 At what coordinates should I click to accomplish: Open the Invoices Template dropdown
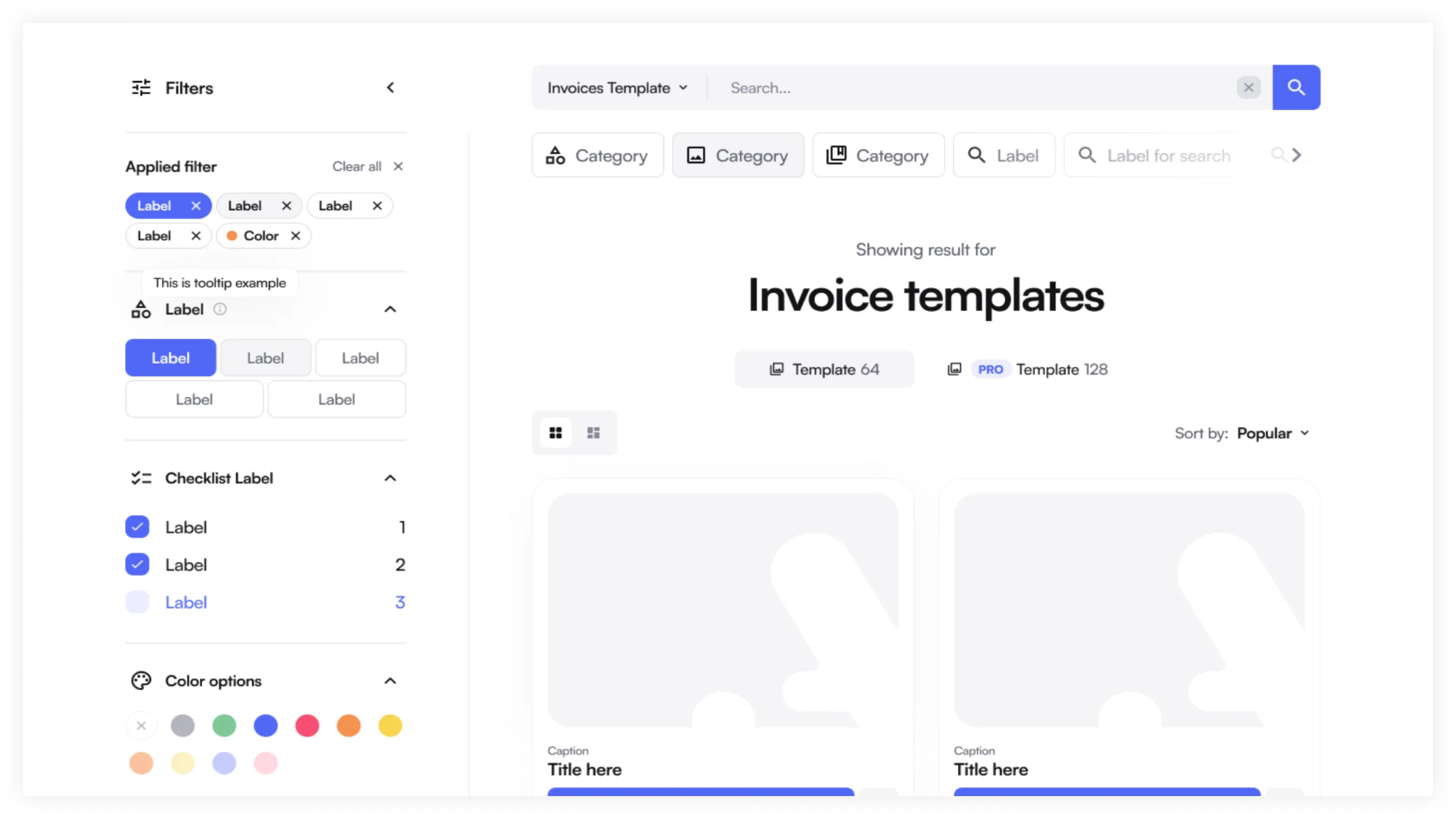[x=618, y=88]
